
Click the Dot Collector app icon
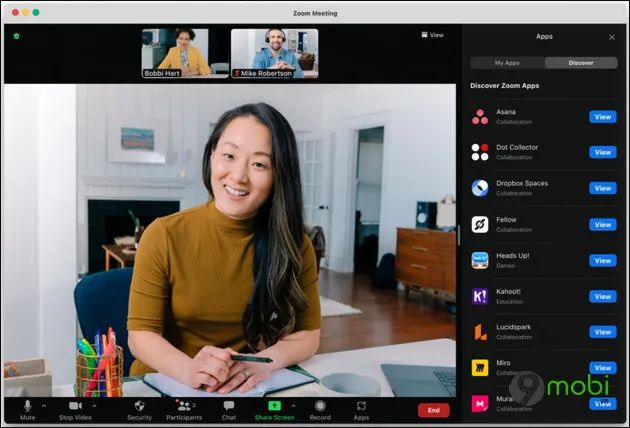click(x=480, y=152)
